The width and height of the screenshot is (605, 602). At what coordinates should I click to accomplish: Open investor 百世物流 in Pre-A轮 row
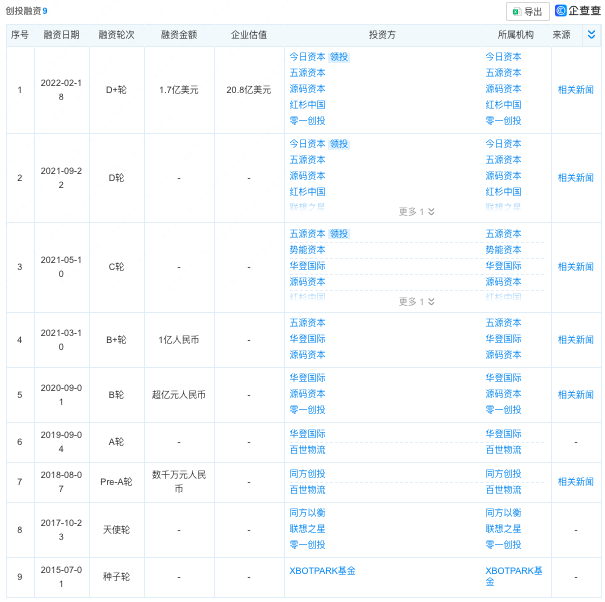[x=308, y=490]
